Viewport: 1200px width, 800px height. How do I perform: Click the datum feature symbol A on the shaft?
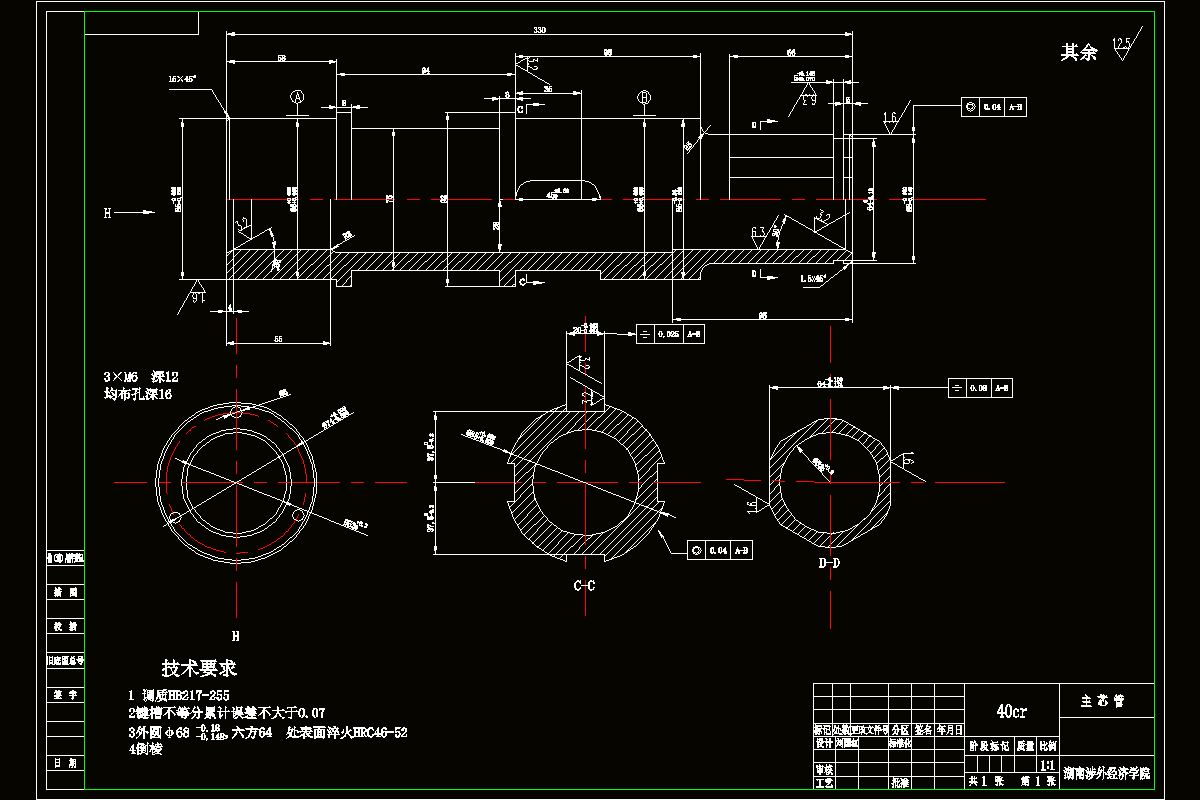[x=297, y=96]
